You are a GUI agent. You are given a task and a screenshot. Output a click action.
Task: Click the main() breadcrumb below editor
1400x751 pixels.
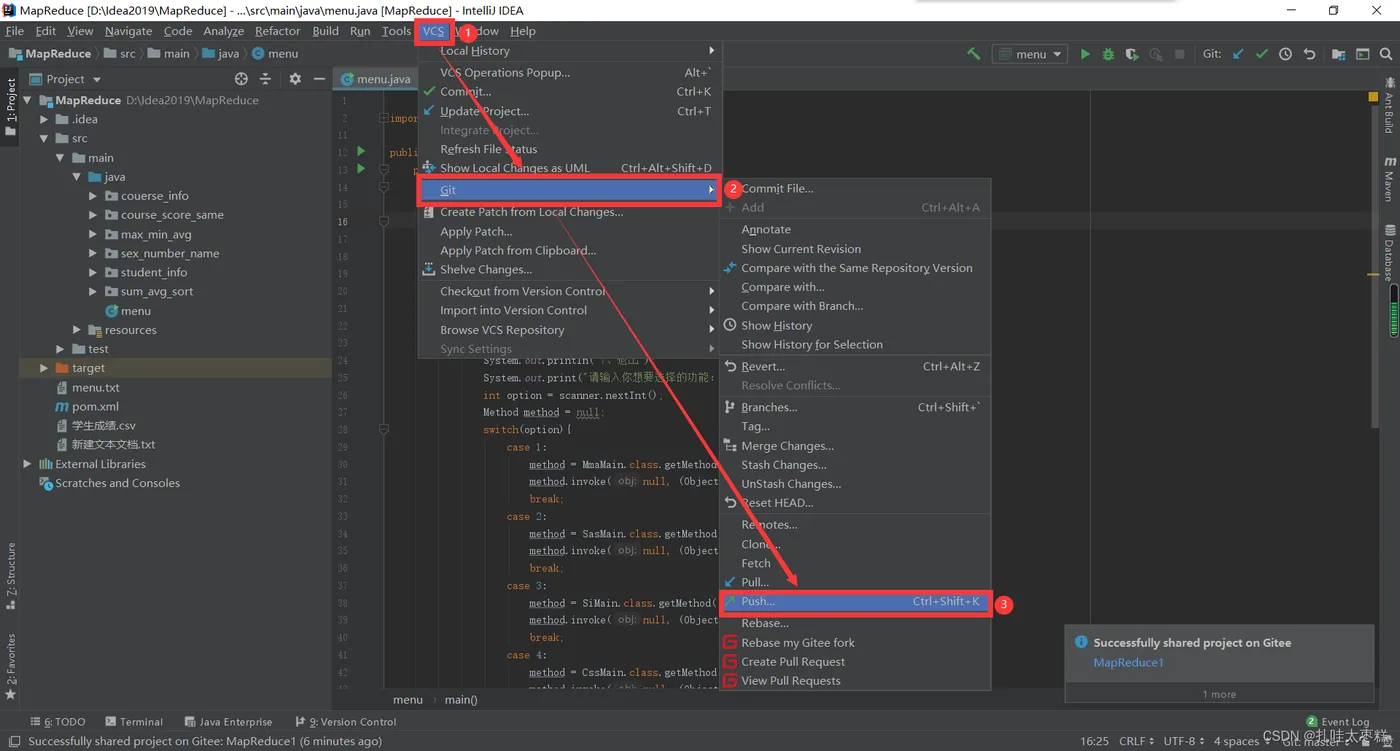(461, 700)
